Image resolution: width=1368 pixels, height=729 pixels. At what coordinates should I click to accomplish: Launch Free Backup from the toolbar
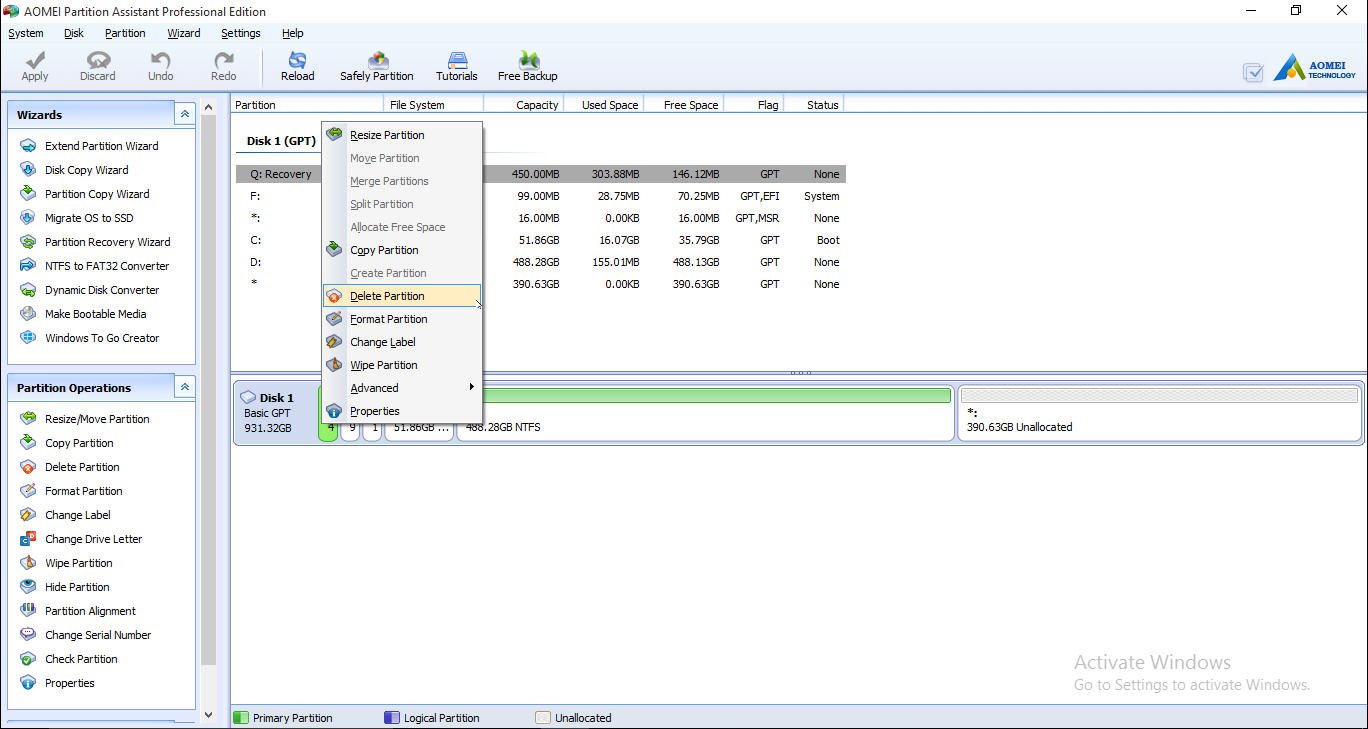coord(528,67)
